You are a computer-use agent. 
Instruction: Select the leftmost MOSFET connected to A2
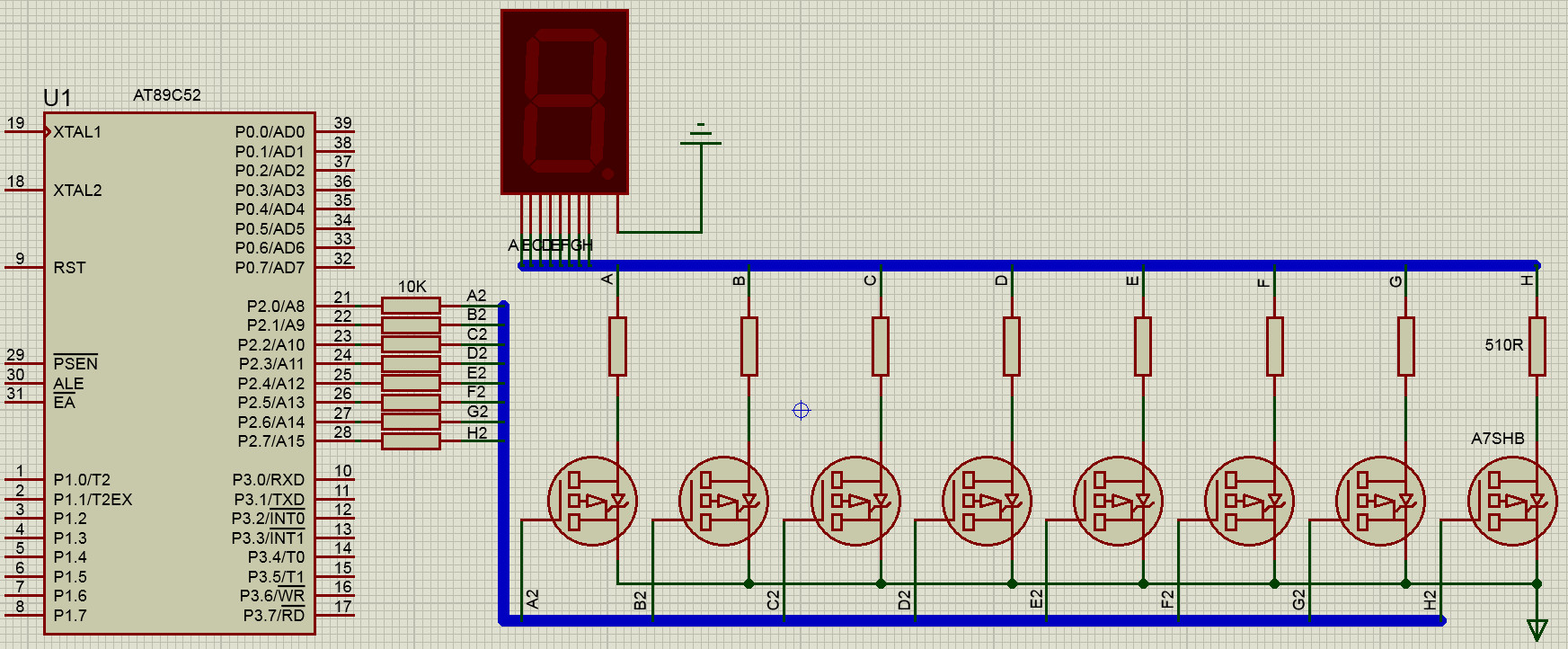[x=593, y=501]
